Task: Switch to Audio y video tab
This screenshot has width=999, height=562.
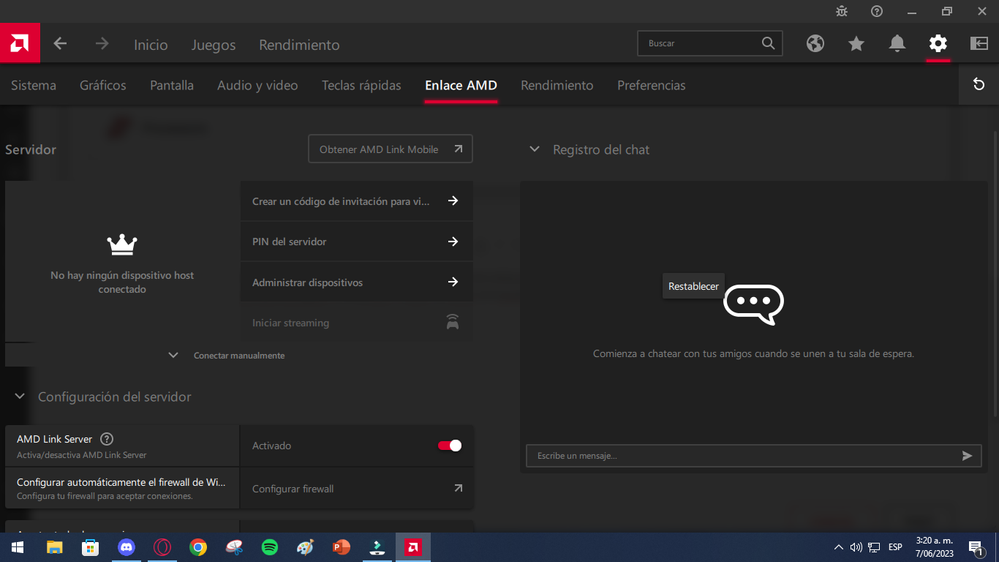Action: (257, 85)
